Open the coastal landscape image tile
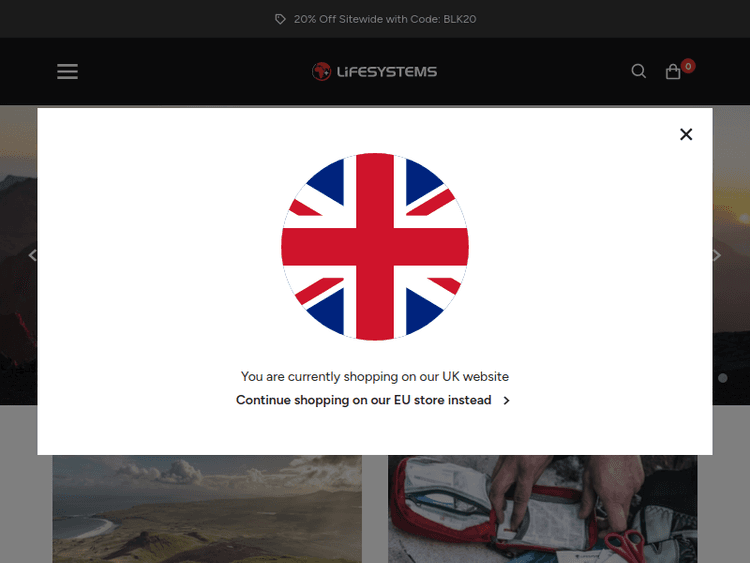Viewport: 750px width, 563px height. coord(207,509)
